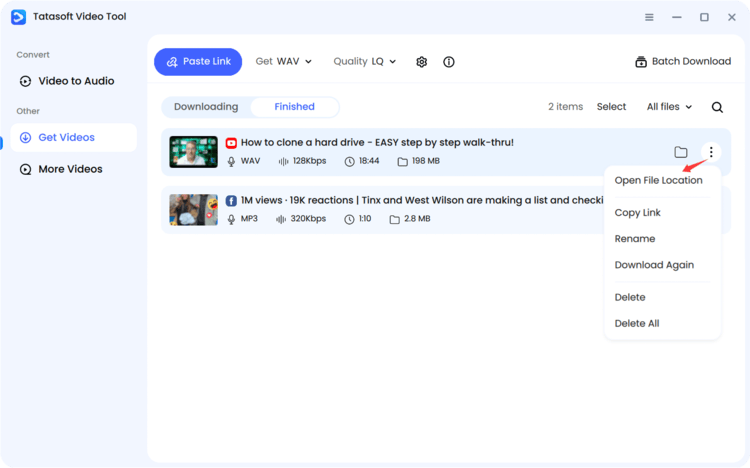Screen dimensions: 750x468
Task: Click the hard drive video thumbnail
Action: click(x=193, y=152)
